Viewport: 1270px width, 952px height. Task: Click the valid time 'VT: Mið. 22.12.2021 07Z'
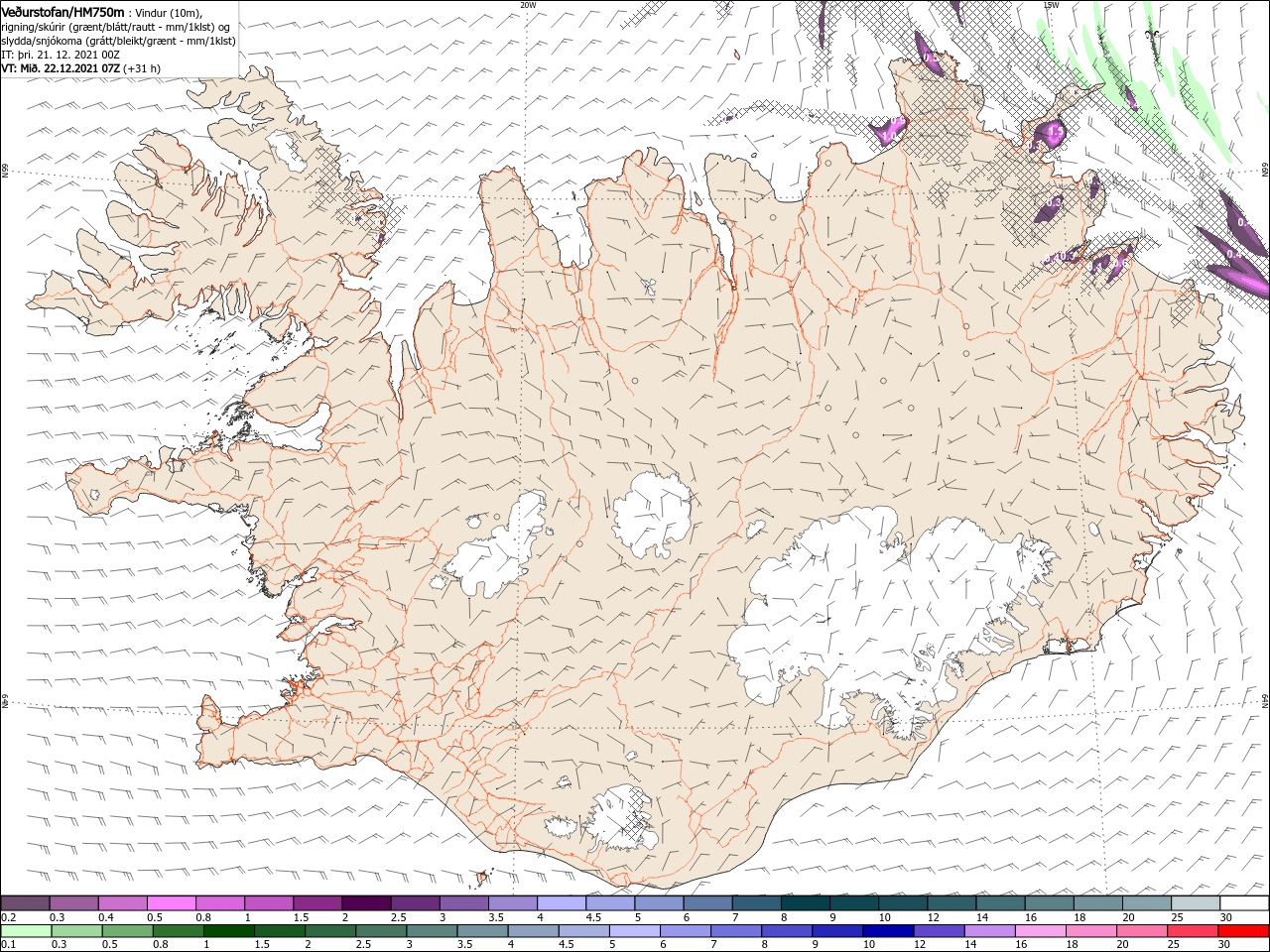coord(61,68)
